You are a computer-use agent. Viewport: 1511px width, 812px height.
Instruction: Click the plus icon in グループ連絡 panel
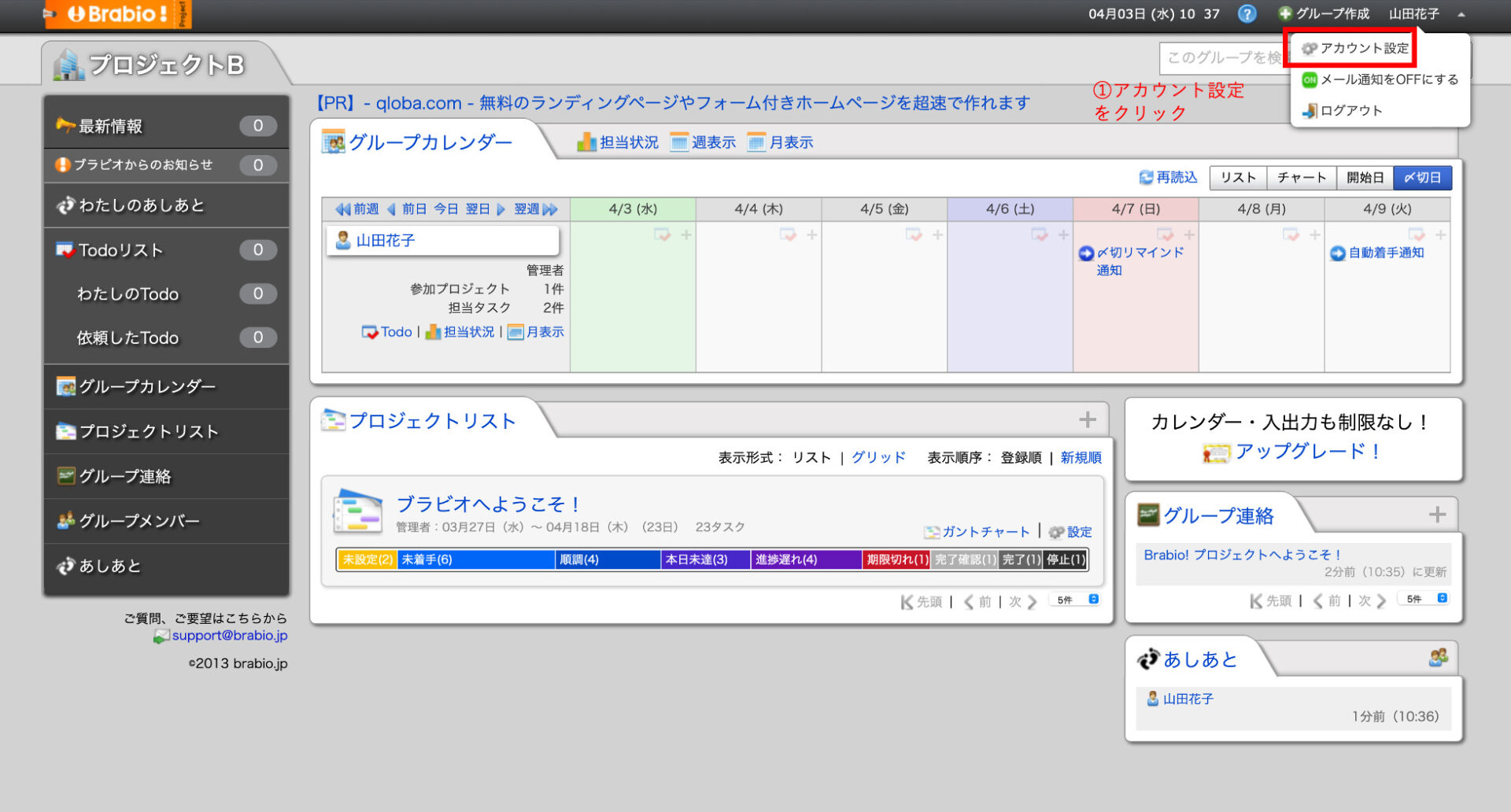coord(1437,515)
